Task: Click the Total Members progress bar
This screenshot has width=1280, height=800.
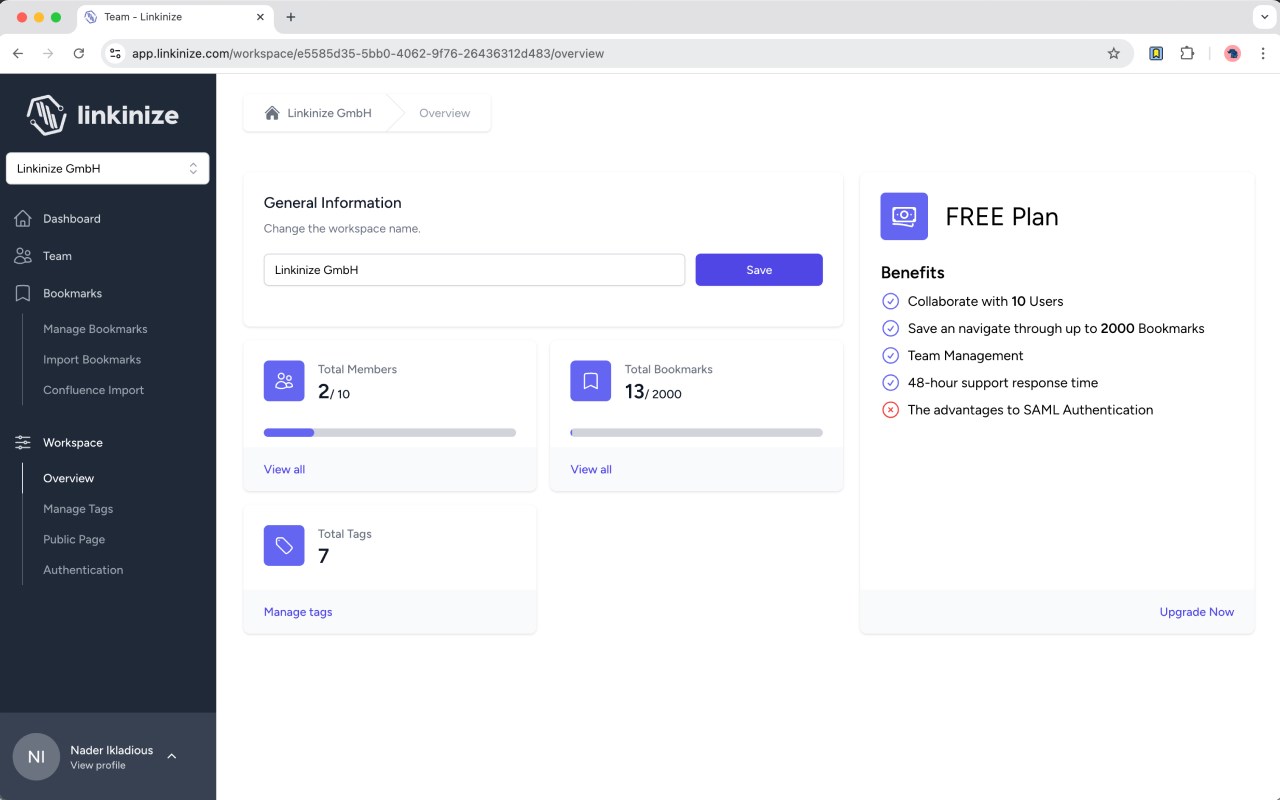Action: [x=390, y=433]
